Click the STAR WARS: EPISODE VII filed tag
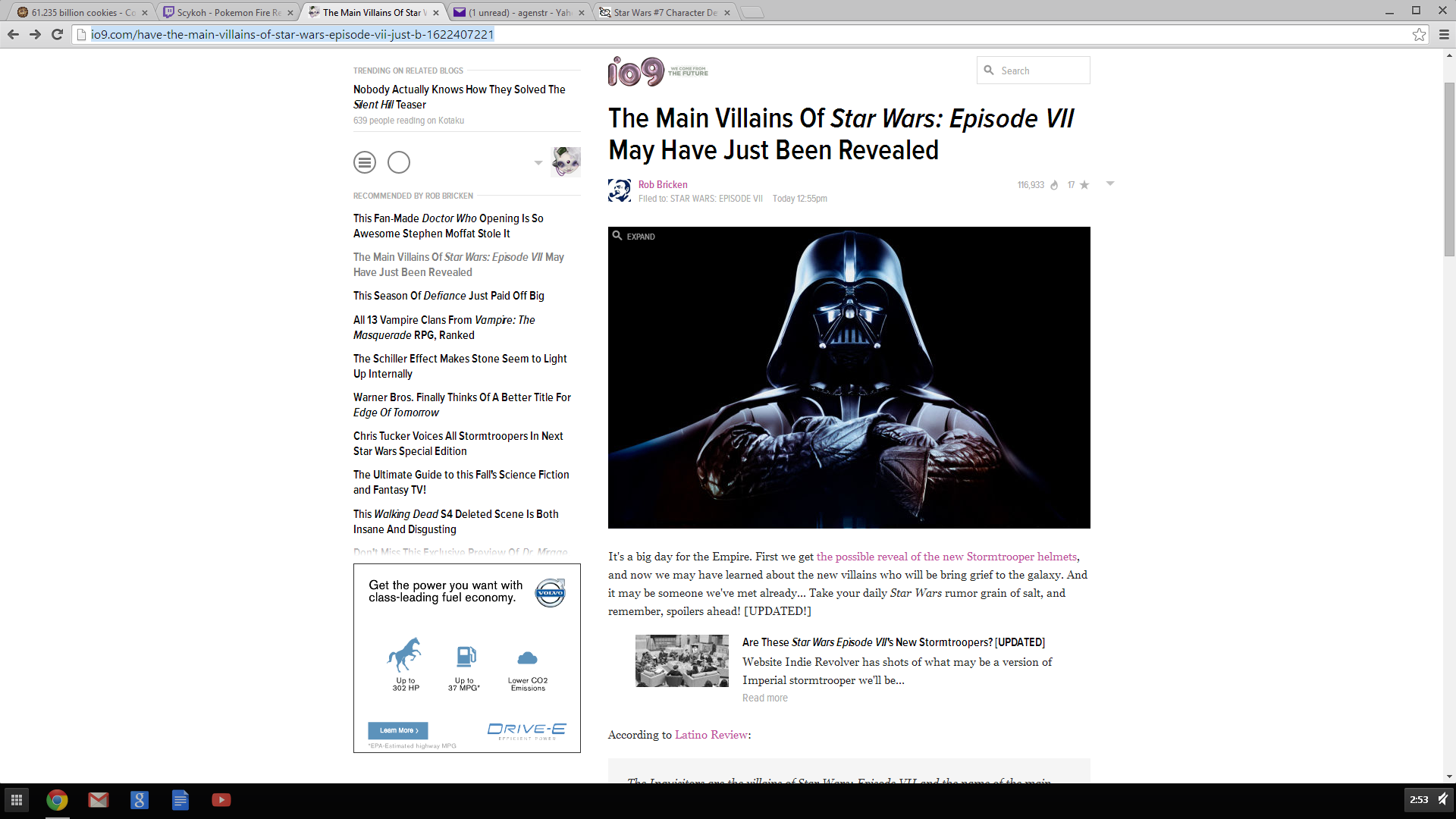The width and height of the screenshot is (1456, 819). (x=717, y=199)
